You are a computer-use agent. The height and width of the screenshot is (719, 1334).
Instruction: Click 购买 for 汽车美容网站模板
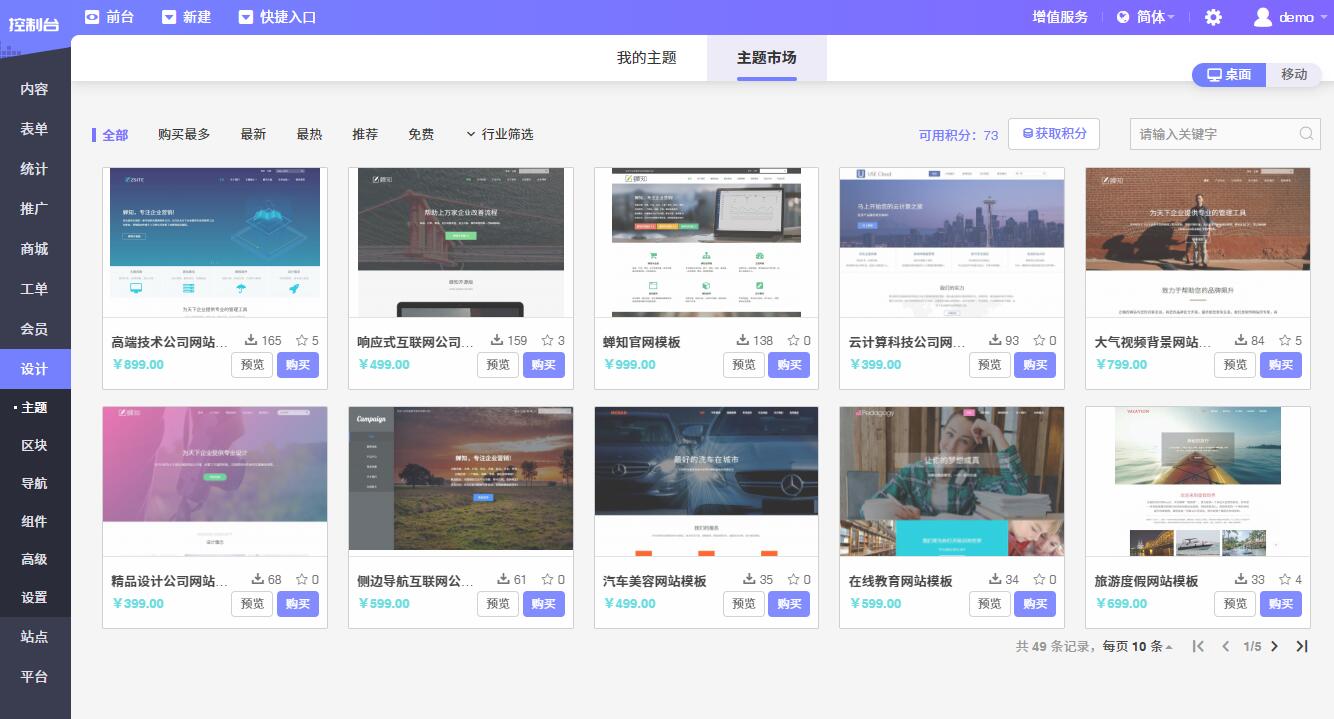click(789, 604)
